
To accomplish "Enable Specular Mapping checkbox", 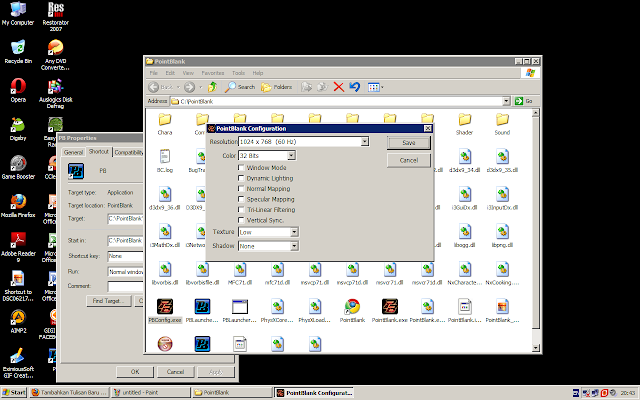I will click(241, 199).
